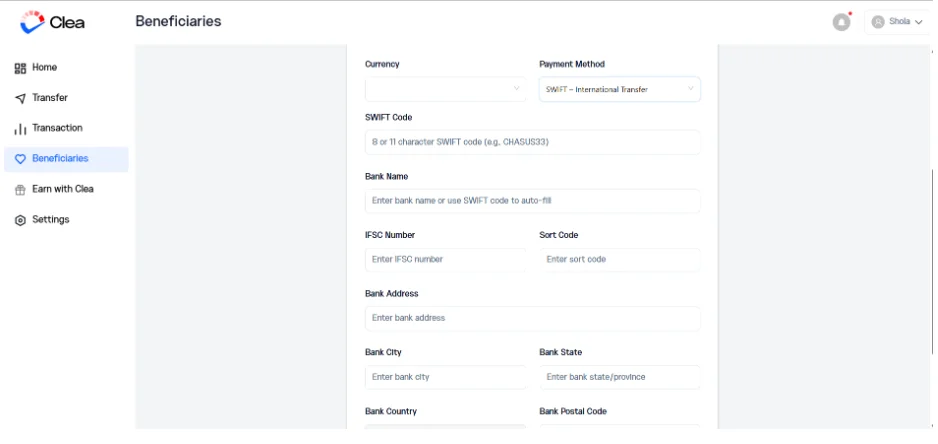Image resolution: width=938 pixels, height=444 pixels.
Task: Select the IFSC Number field
Action: [x=446, y=260]
